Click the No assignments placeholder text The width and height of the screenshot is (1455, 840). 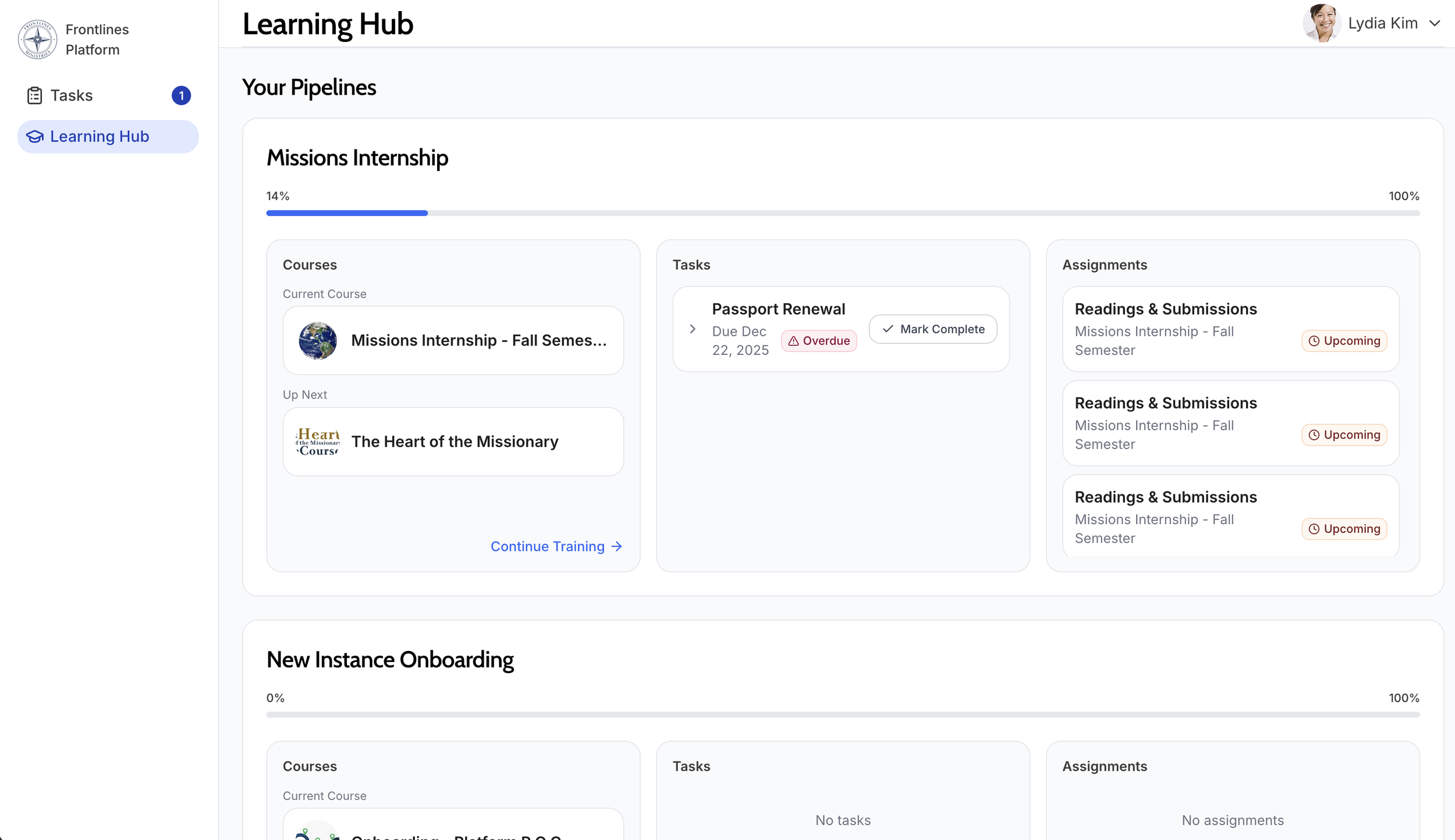coord(1233,820)
